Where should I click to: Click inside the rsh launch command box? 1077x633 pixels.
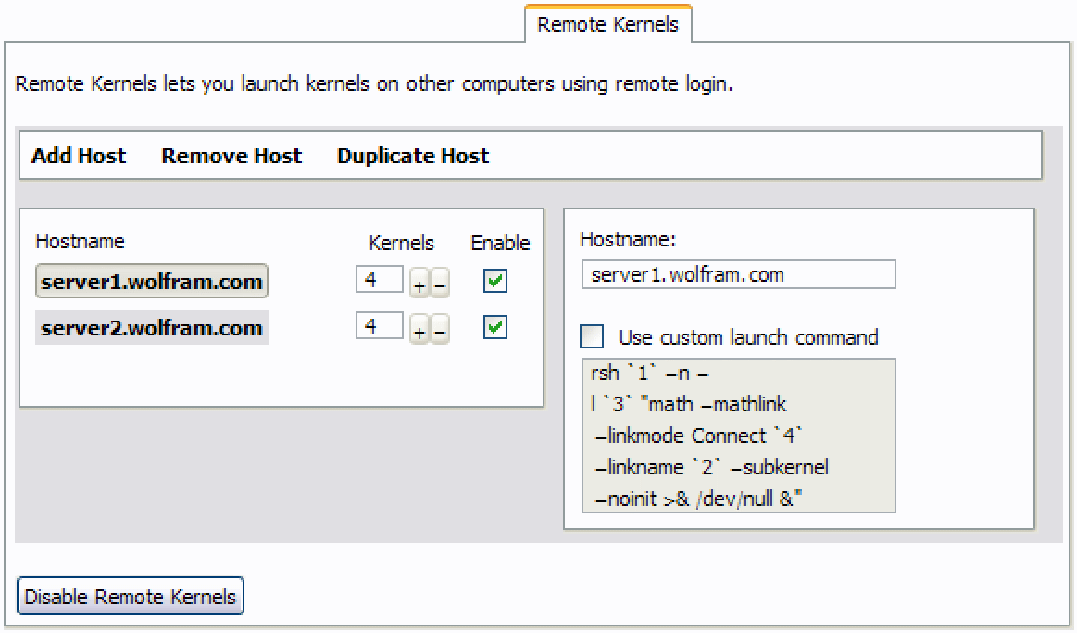(x=738, y=435)
